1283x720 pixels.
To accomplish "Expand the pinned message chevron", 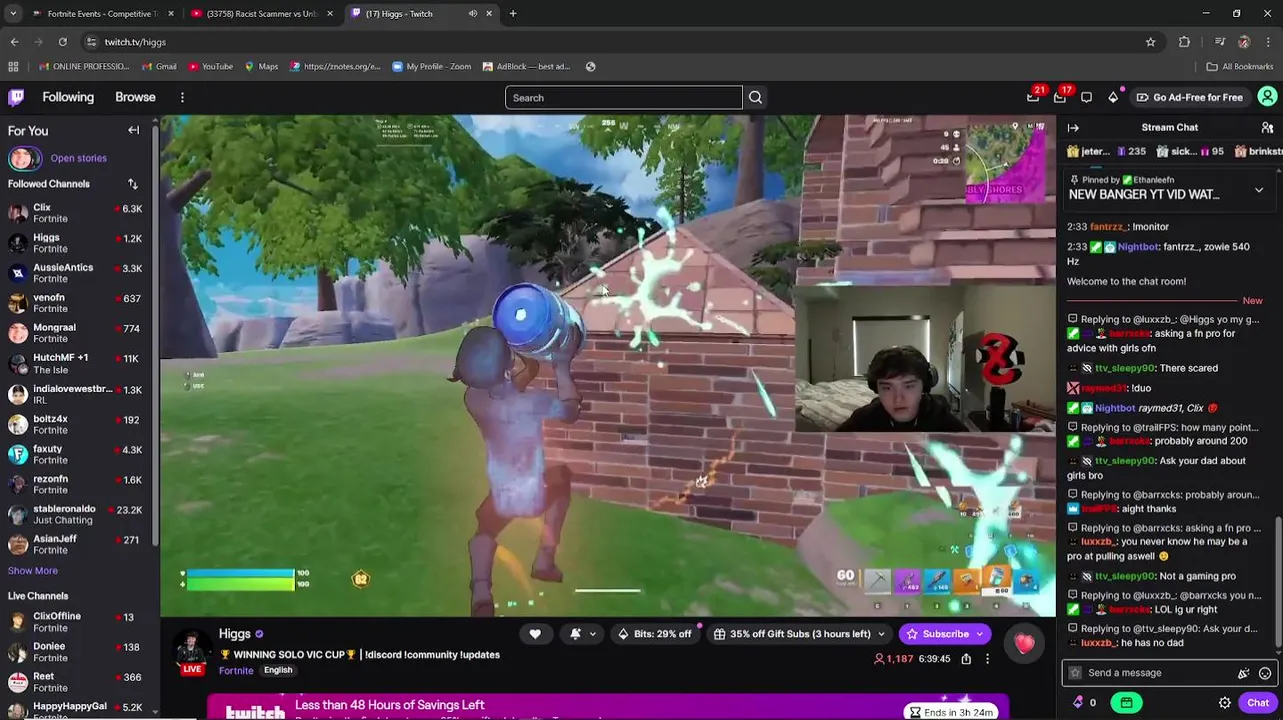I will click(x=1259, y=190).
